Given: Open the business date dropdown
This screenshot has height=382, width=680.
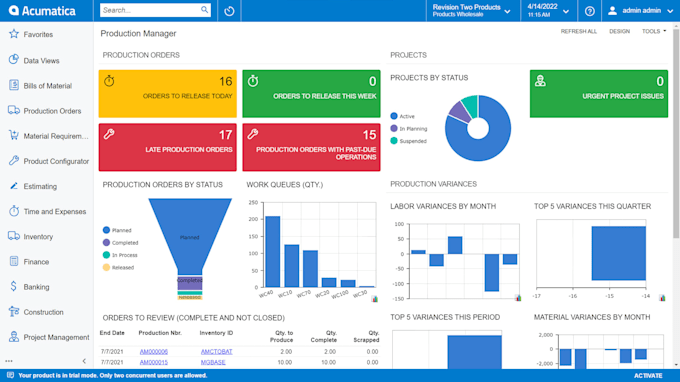Looking at the screenshot, I should coord(548,11).
